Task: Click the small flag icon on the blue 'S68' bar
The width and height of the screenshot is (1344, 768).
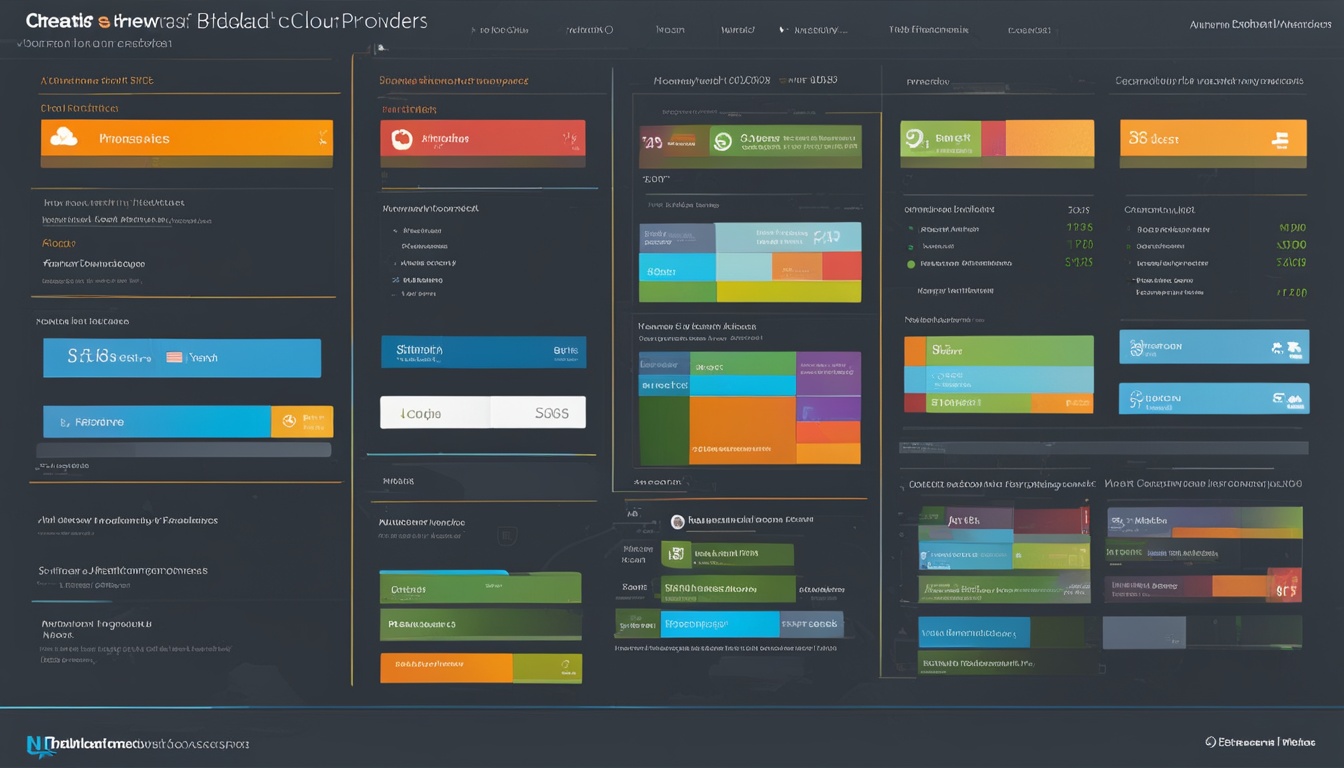Action: click(x=174, y=357)
